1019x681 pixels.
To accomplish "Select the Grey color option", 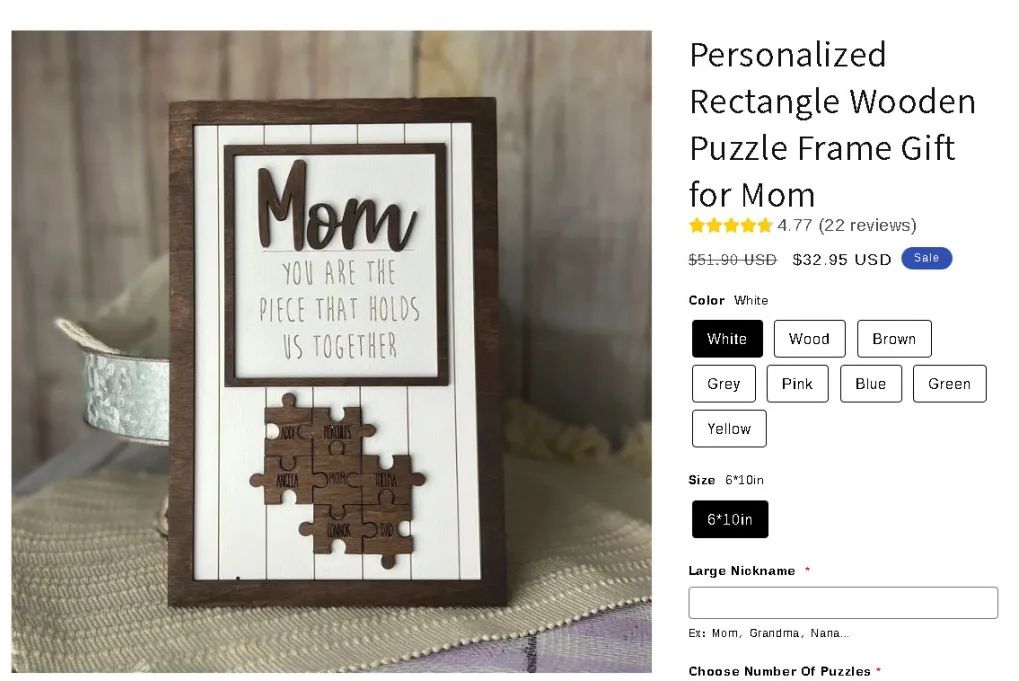I will coord(723,384).
